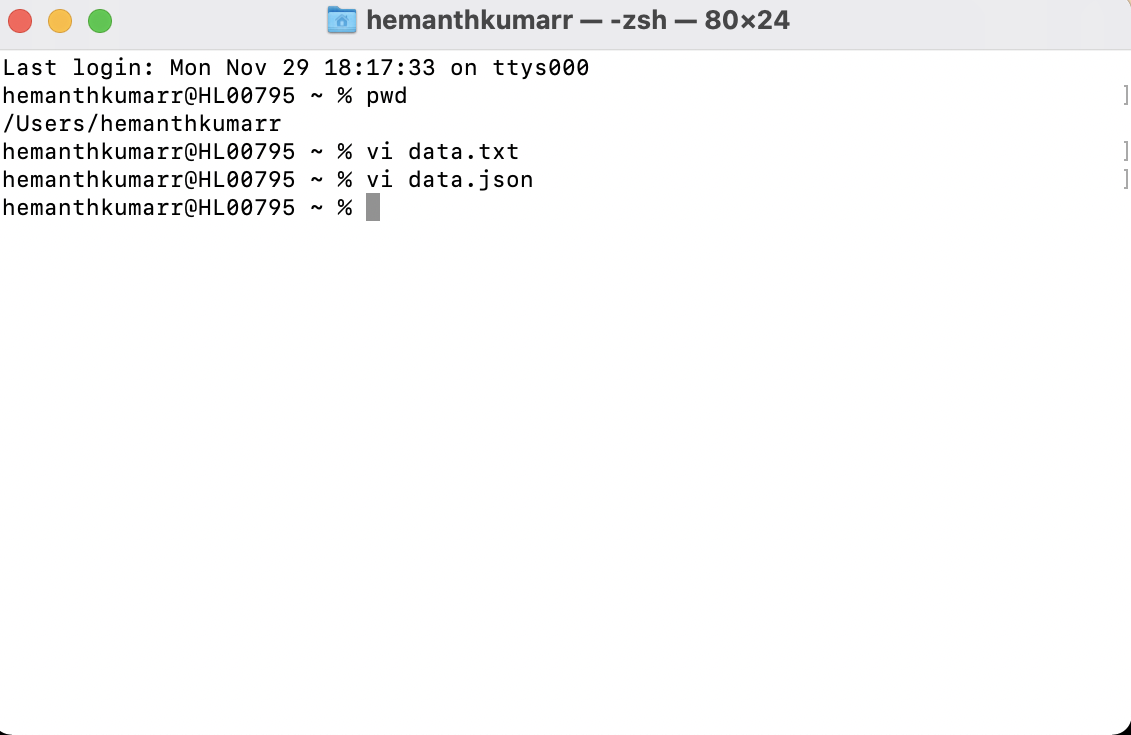Click the window title 'hemanthkumarr — -zsh — 80×24'
The width and height of the screenshot is (1131, 735).
(575, 19)
